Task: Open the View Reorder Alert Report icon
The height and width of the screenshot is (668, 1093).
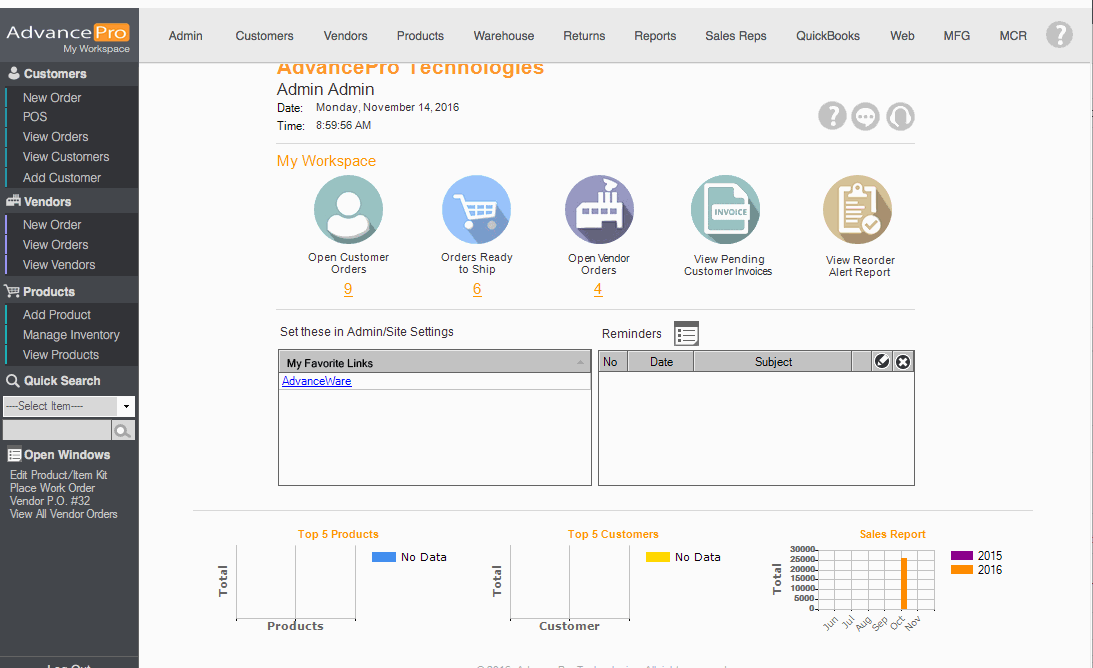Action: point(858,210)
